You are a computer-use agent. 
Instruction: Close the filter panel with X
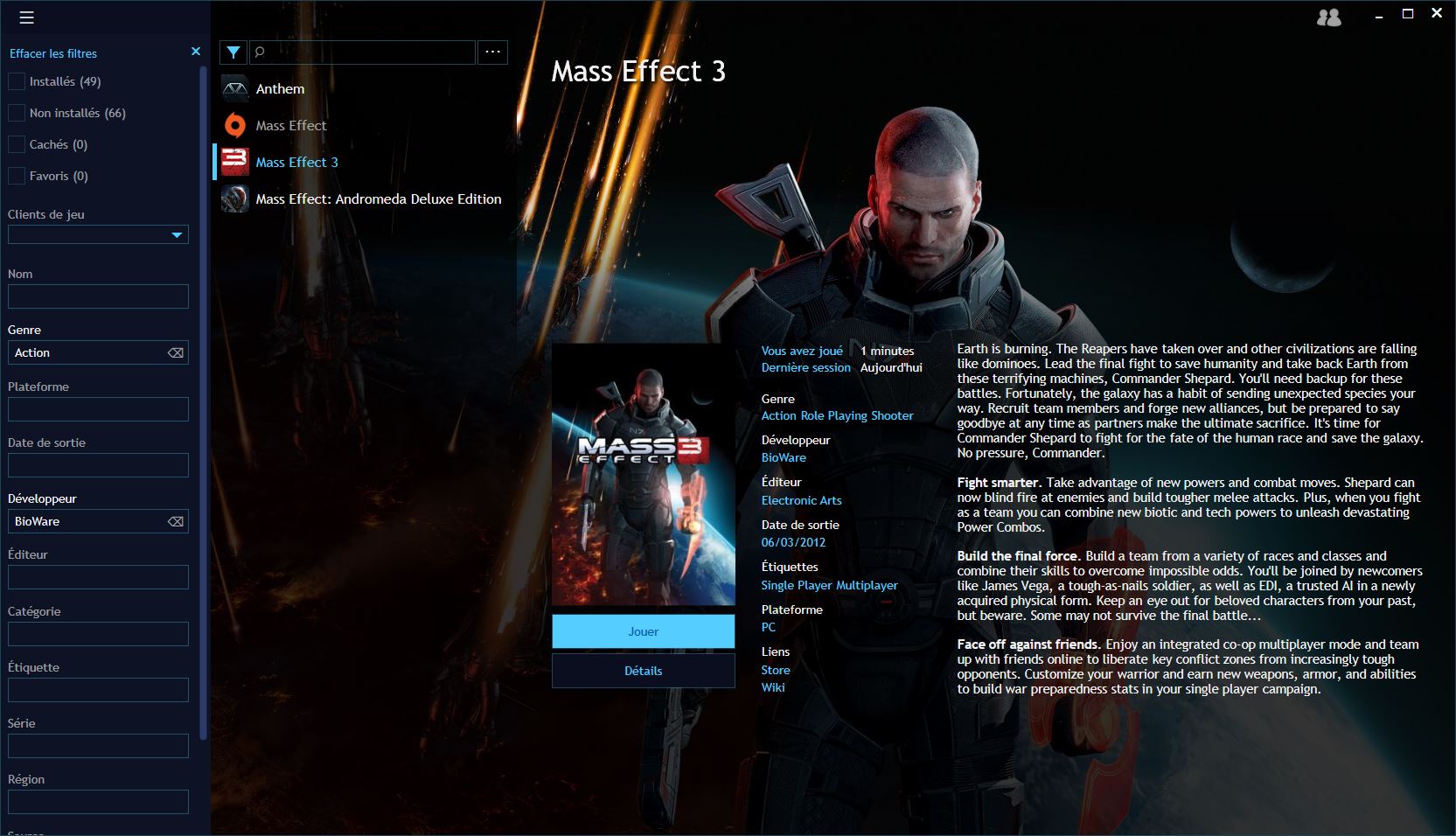coord(196,52)
